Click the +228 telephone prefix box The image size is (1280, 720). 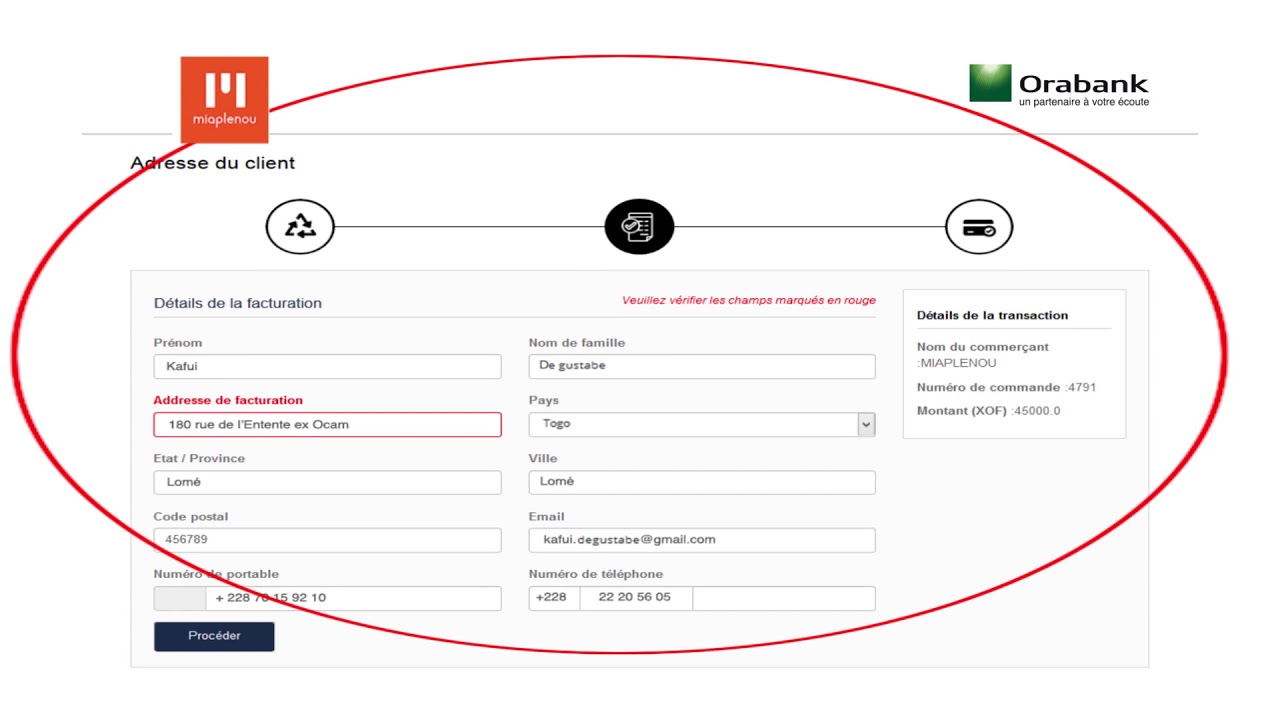(x=554, y=598)
